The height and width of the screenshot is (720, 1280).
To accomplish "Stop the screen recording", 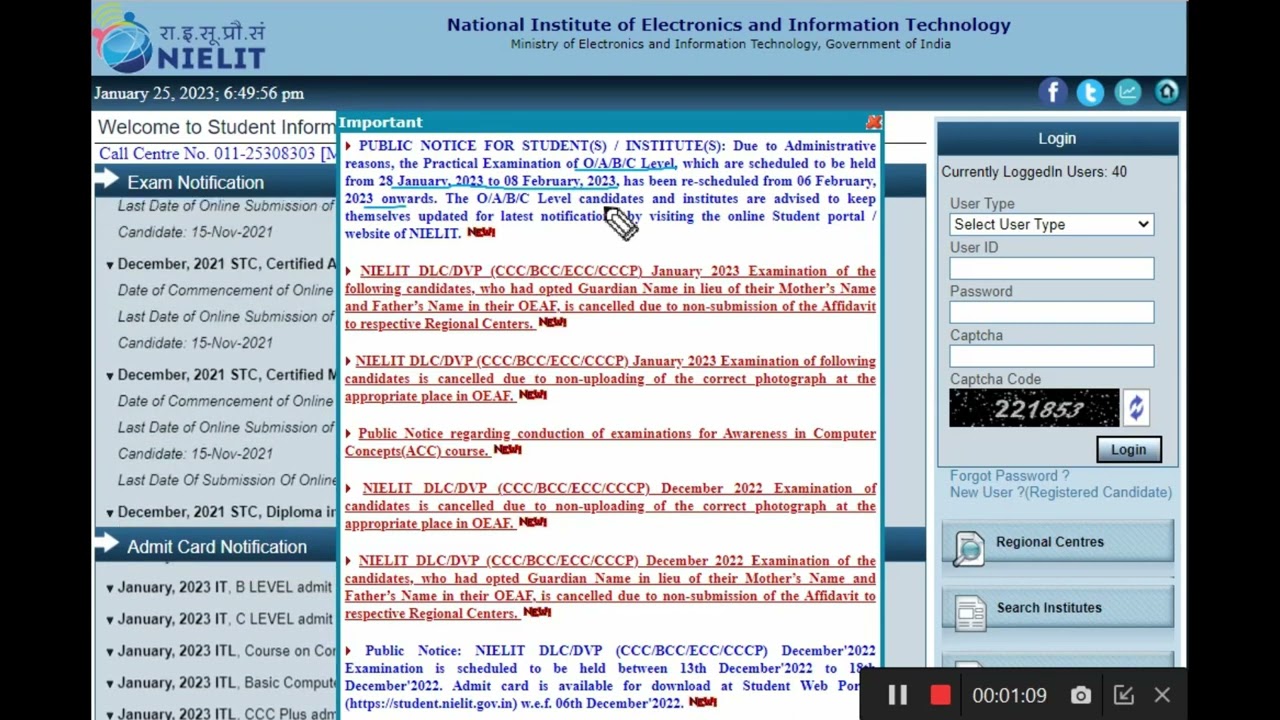I will (940, 695).
